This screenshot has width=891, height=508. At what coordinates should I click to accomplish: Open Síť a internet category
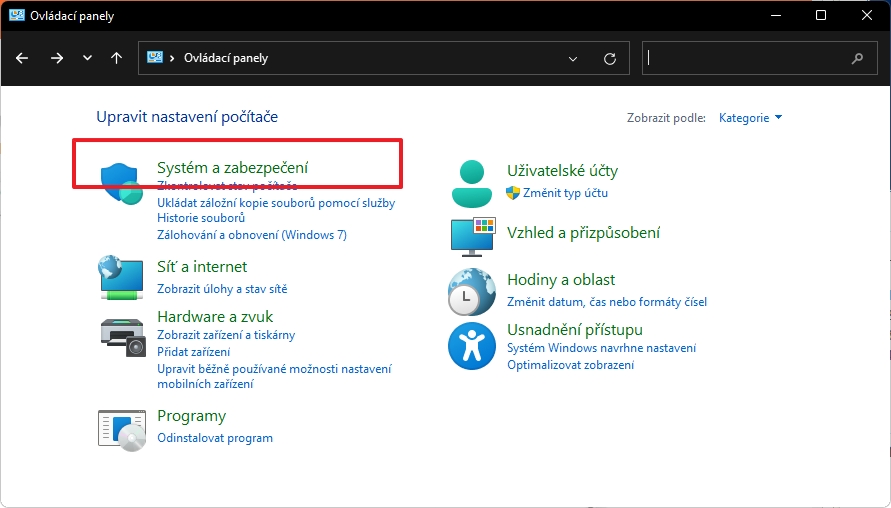point(202,267)
